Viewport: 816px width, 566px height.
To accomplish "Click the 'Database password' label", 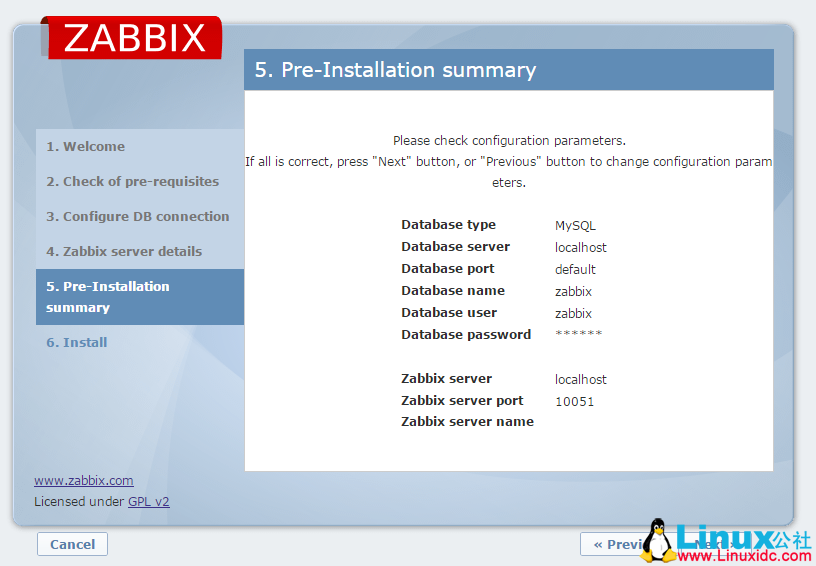I will pos(466,334).
